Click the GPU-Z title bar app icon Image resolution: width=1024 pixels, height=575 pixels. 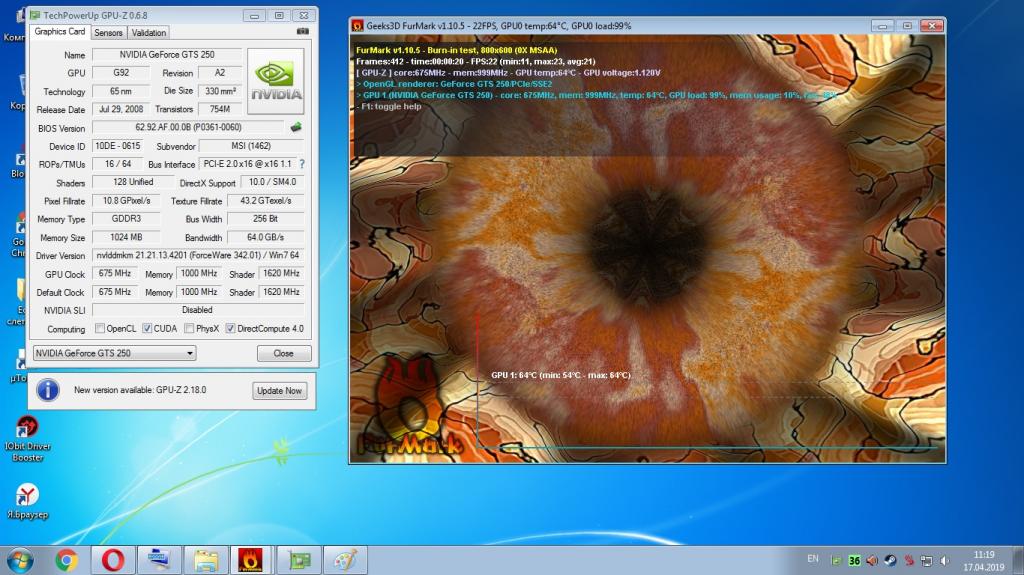(x=35, y=15)
